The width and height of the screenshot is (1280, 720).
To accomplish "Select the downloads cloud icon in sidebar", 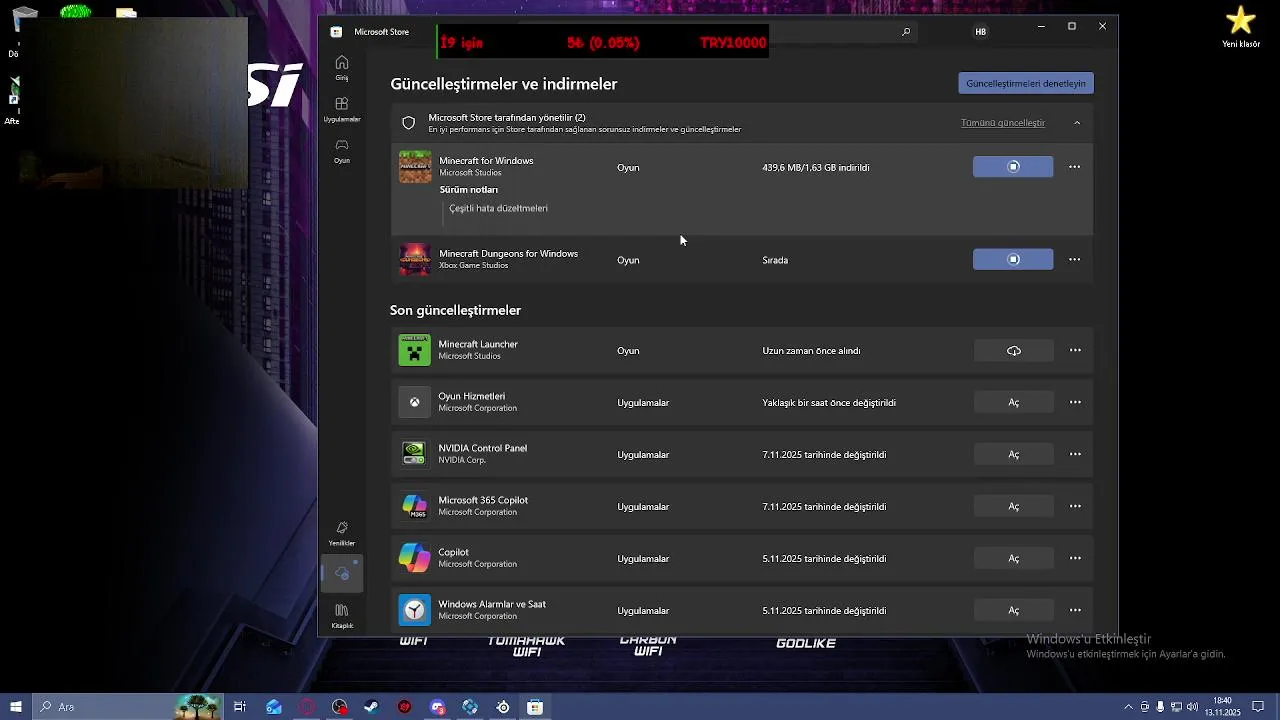I will pos(342,574).
